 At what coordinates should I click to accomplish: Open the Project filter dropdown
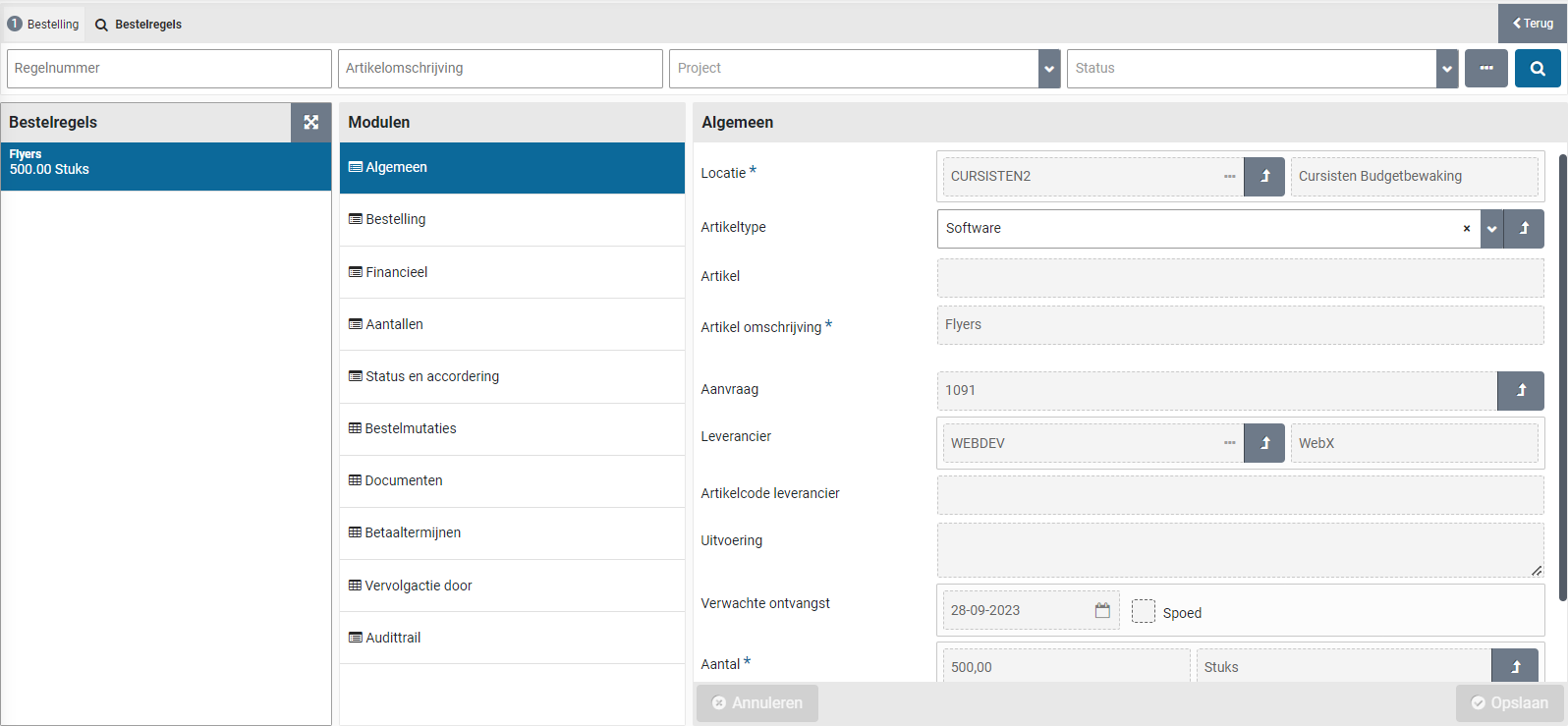point(1049,69)
